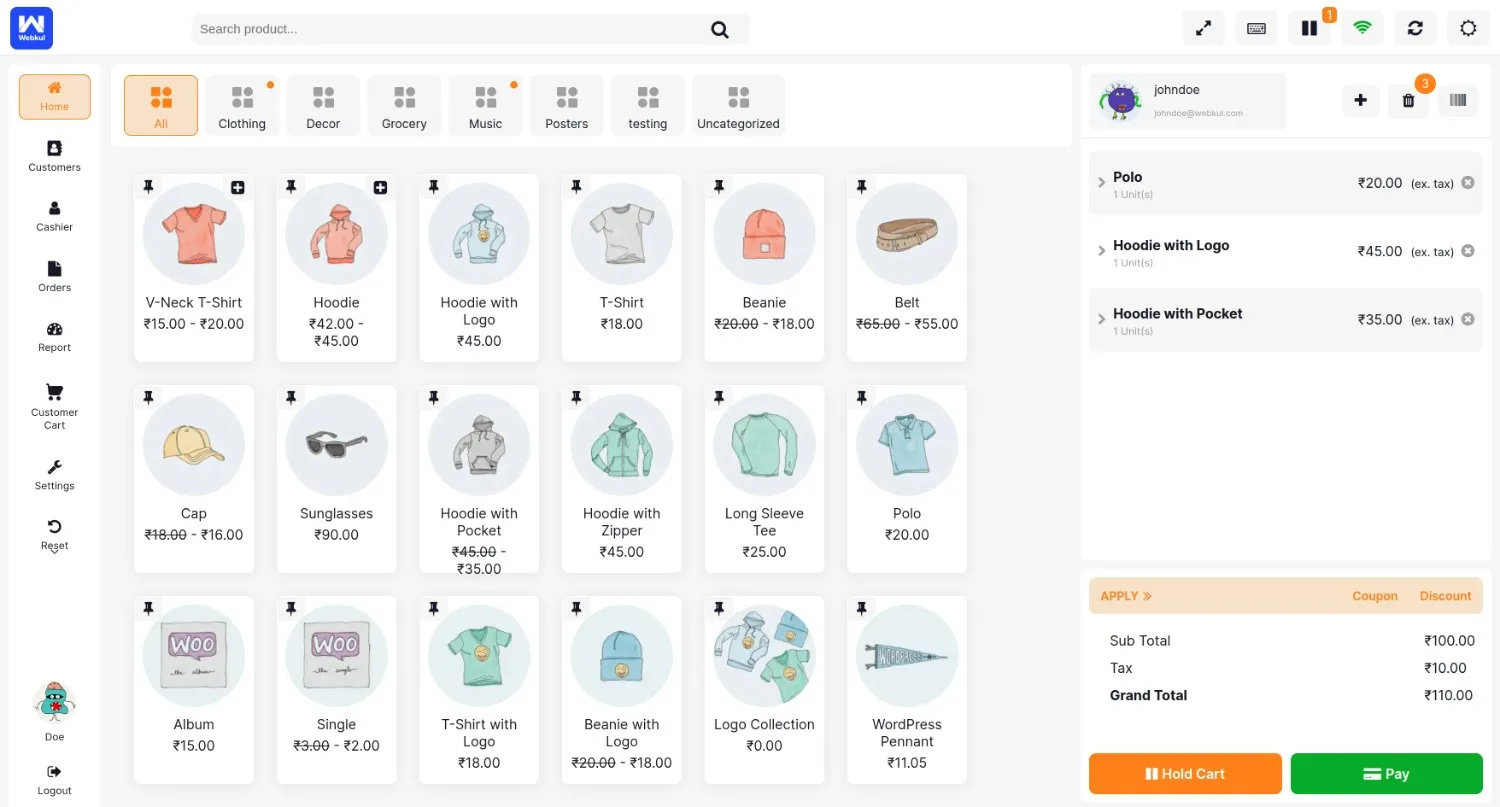
Task: Add custom product plus icon in cart
Action: (1360, 100)
